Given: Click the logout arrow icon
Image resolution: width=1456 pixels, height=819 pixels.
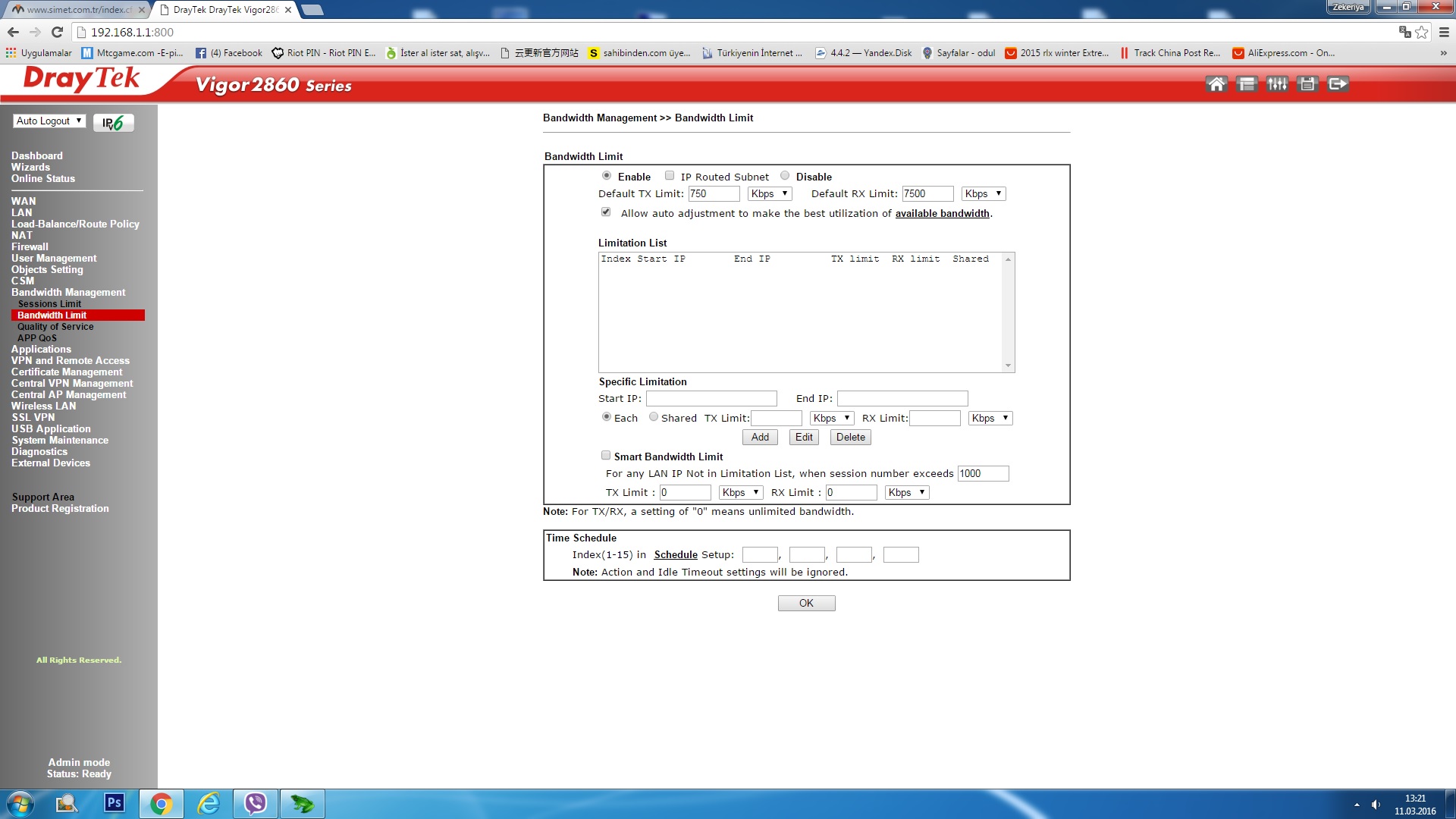Looking at the screenshot, I should (x=1338, y=84).
